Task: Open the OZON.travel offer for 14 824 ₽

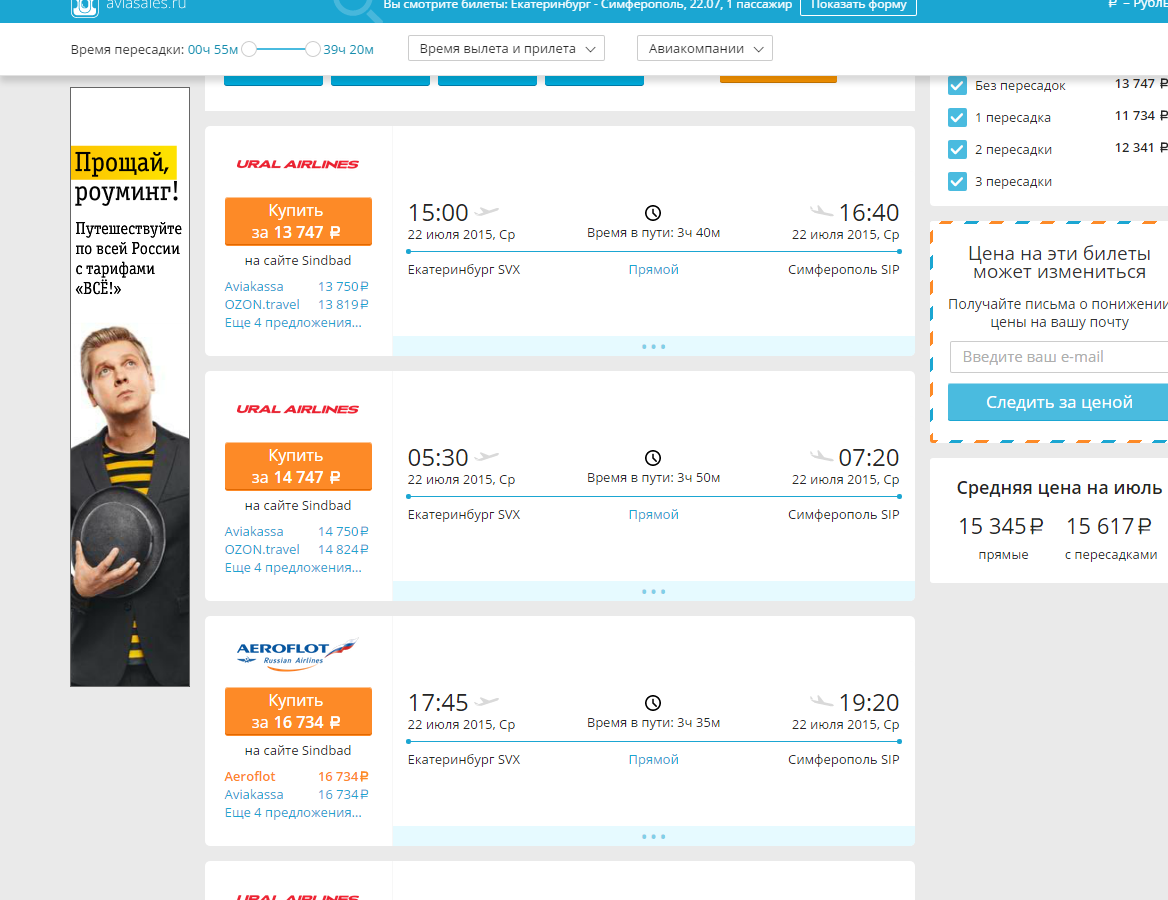Action: point(296,550)
